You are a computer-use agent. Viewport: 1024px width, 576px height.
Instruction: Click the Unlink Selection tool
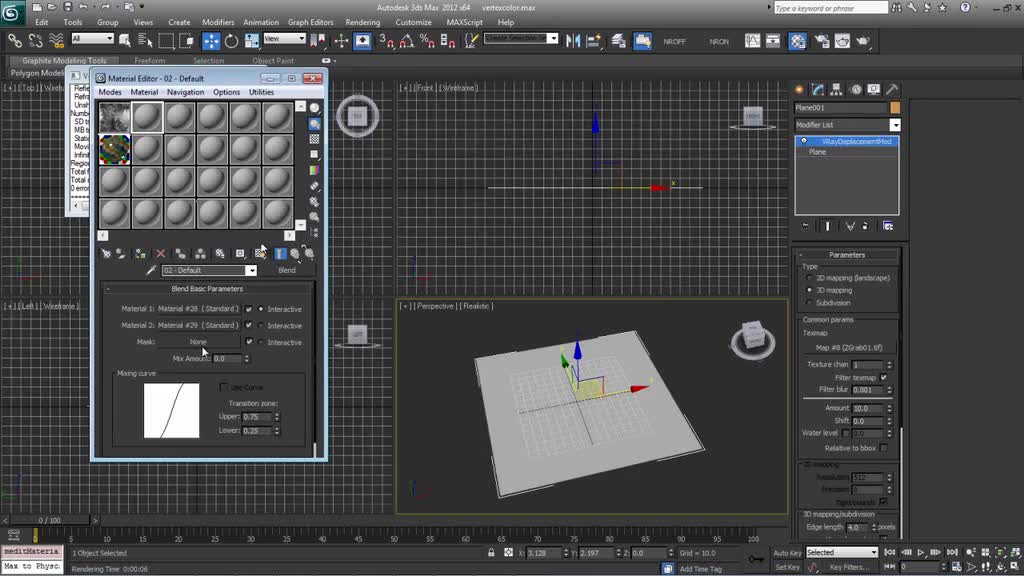[35, 41]
